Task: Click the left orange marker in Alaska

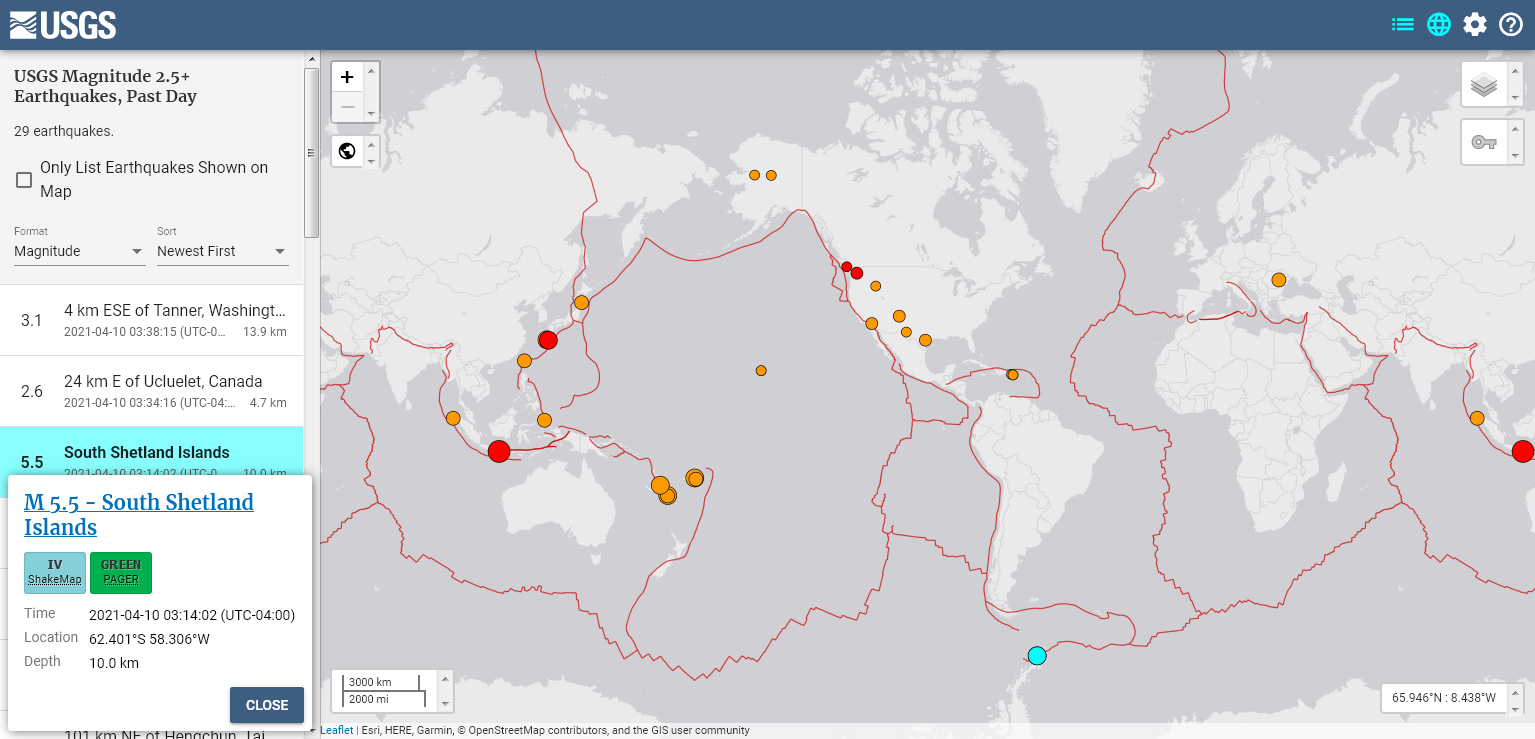Action: click(754, 175)
